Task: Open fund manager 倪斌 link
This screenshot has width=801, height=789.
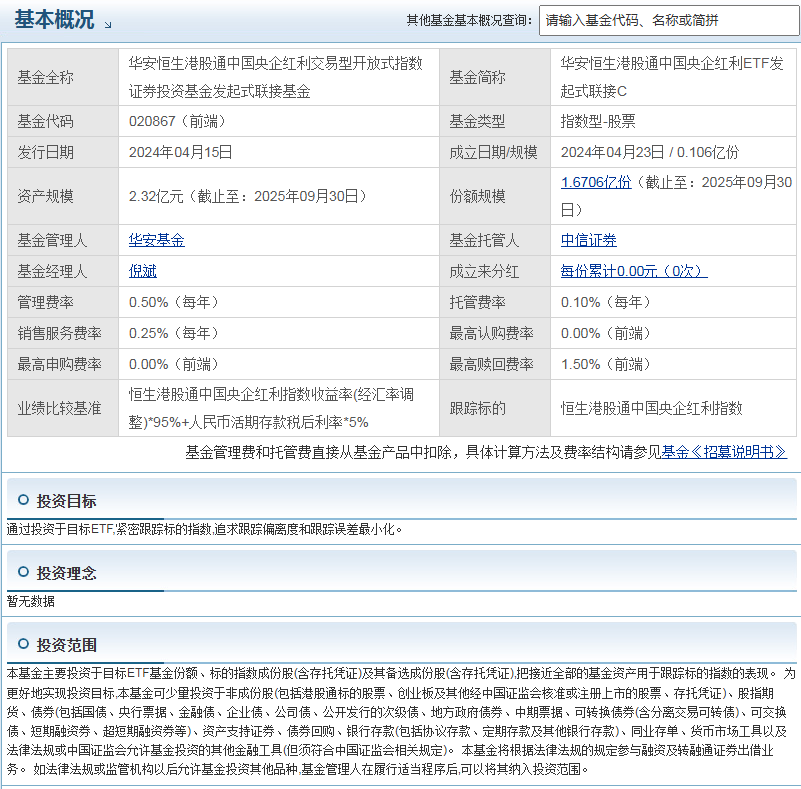Action: coord(143,271)
